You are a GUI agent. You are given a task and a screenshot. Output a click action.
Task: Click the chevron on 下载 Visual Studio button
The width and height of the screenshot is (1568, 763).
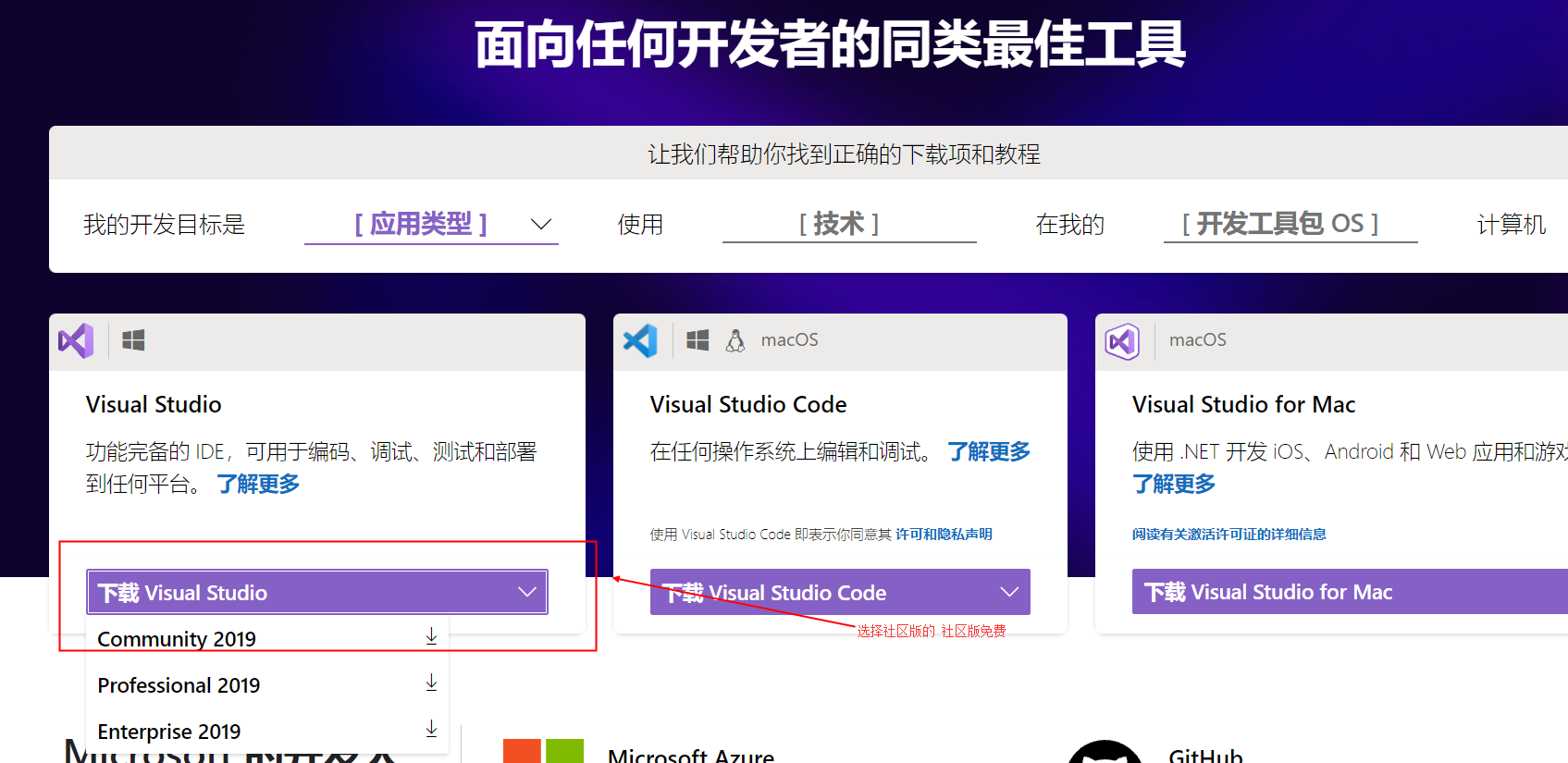point(527,592)
